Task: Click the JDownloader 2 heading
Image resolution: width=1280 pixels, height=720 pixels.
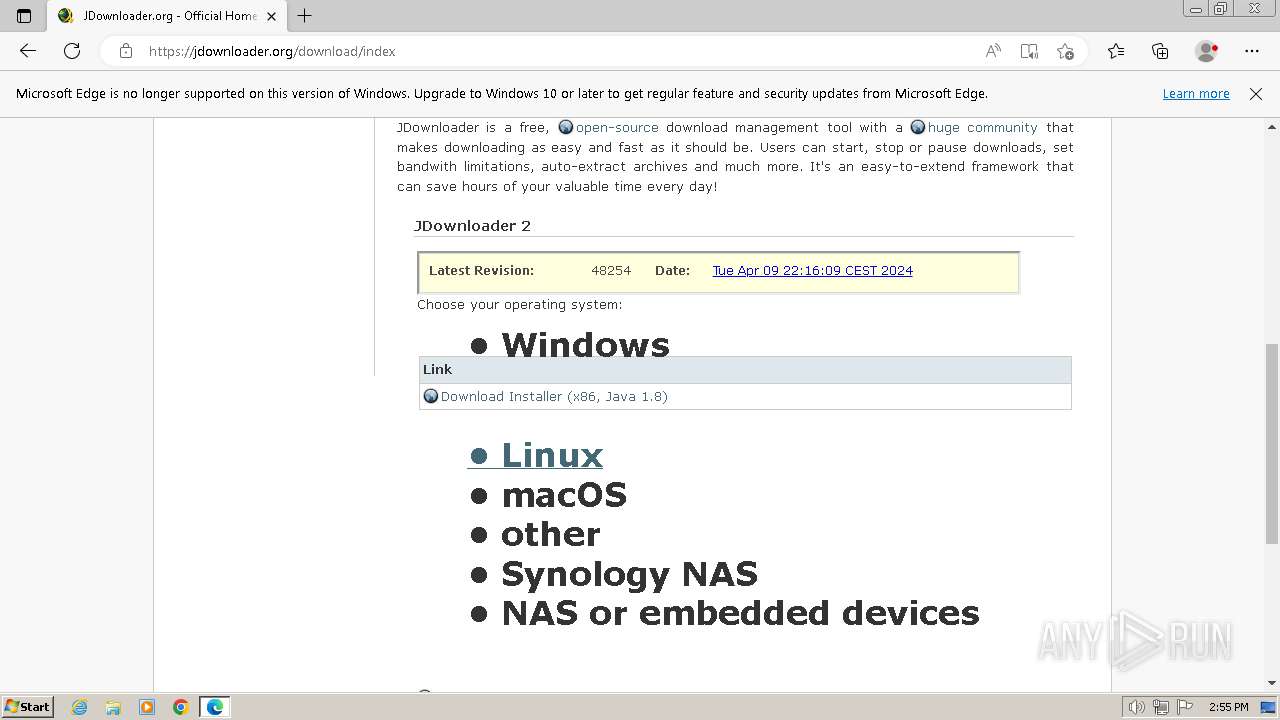Action: coord(472,226)
